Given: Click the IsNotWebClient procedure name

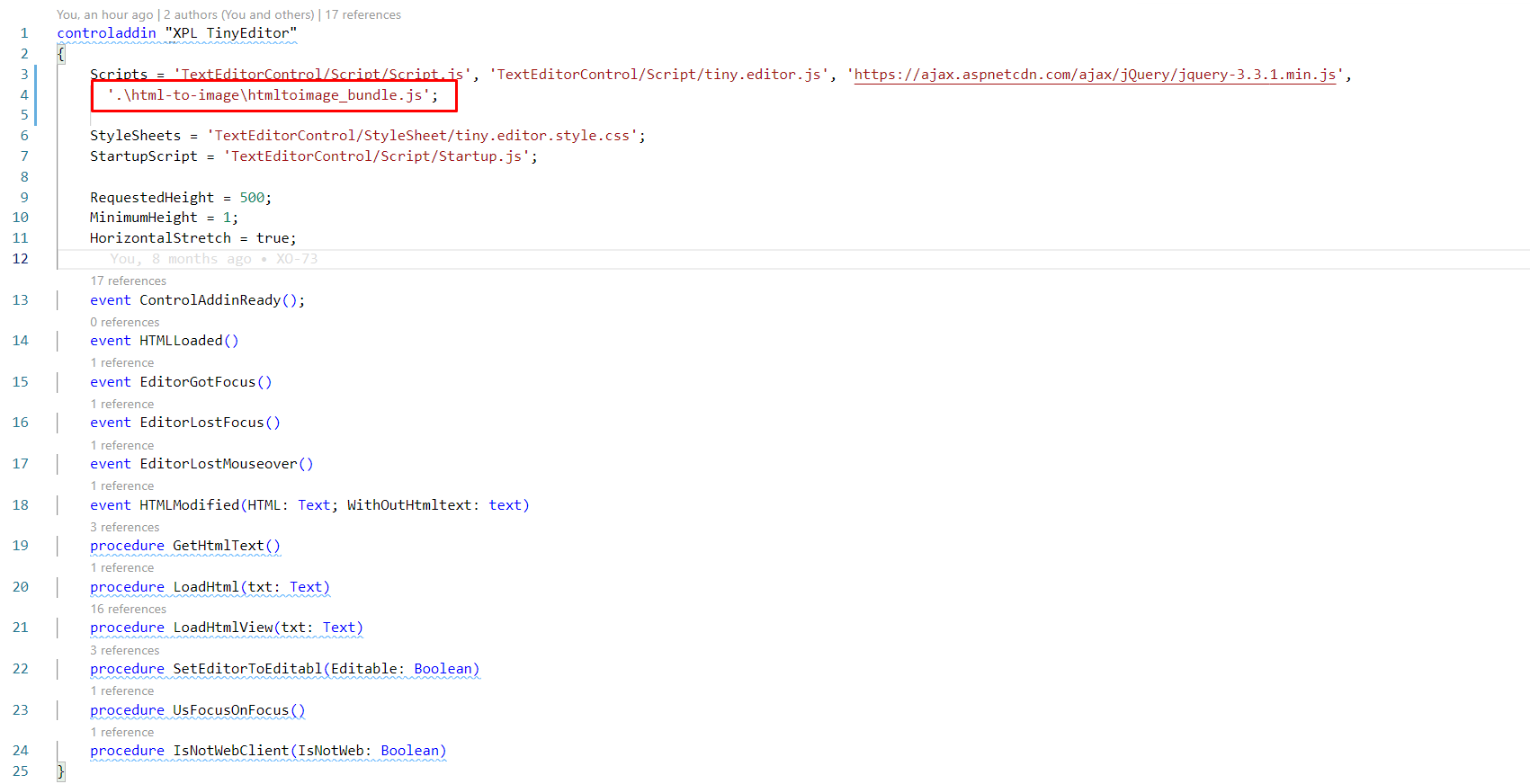Looking at the screenshot, I should click(x=231, y=751).
